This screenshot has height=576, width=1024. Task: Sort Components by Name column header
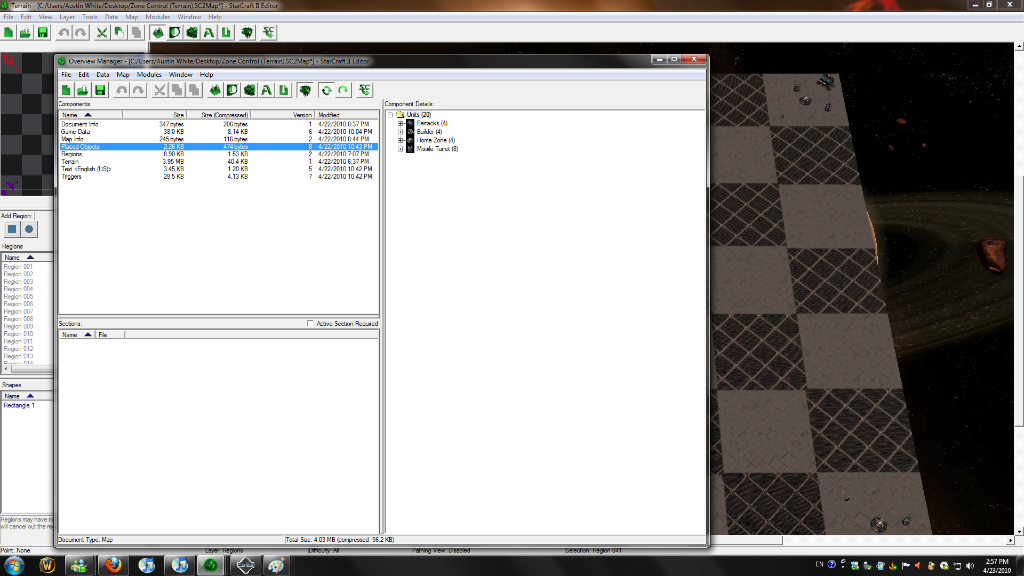tap(90, 114)
